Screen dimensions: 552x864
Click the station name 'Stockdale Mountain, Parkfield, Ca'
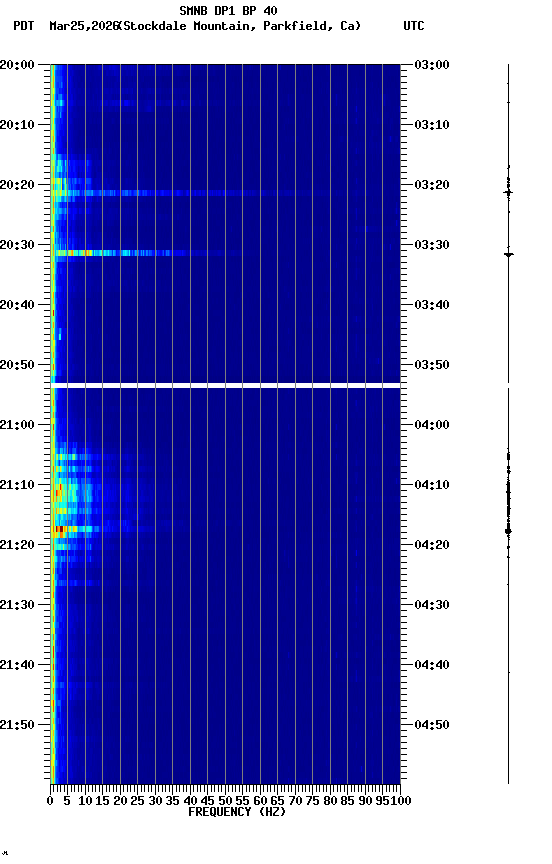click(239, 26)
